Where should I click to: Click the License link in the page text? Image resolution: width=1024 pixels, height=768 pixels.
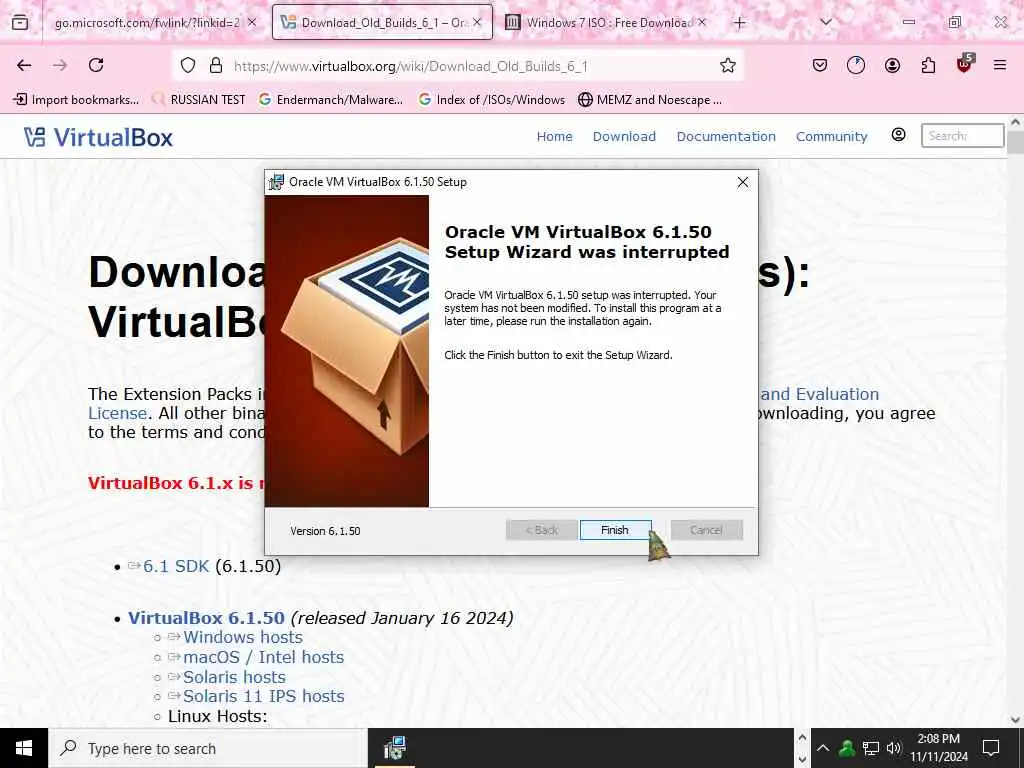pos(118,413)
